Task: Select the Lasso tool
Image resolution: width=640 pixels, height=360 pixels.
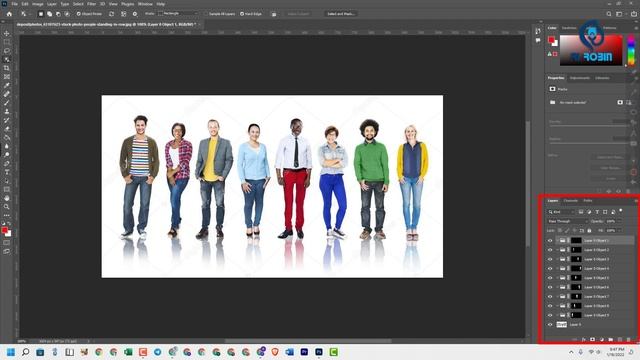Action: (7, 51)
